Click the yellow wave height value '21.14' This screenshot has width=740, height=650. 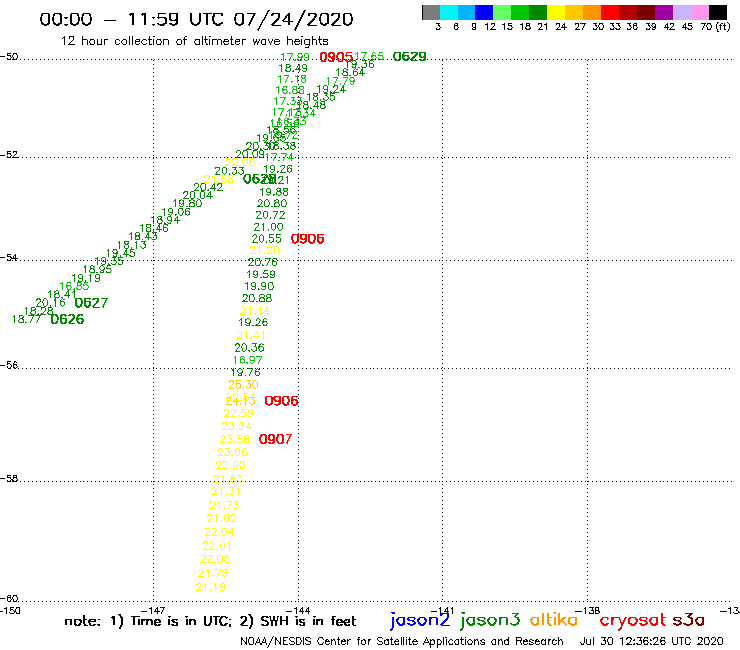point(255,311)
